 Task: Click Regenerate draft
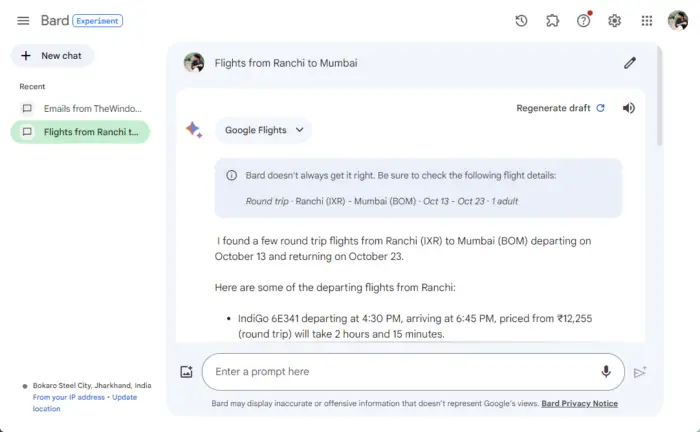pyautogui.click(x=560, y=108)
